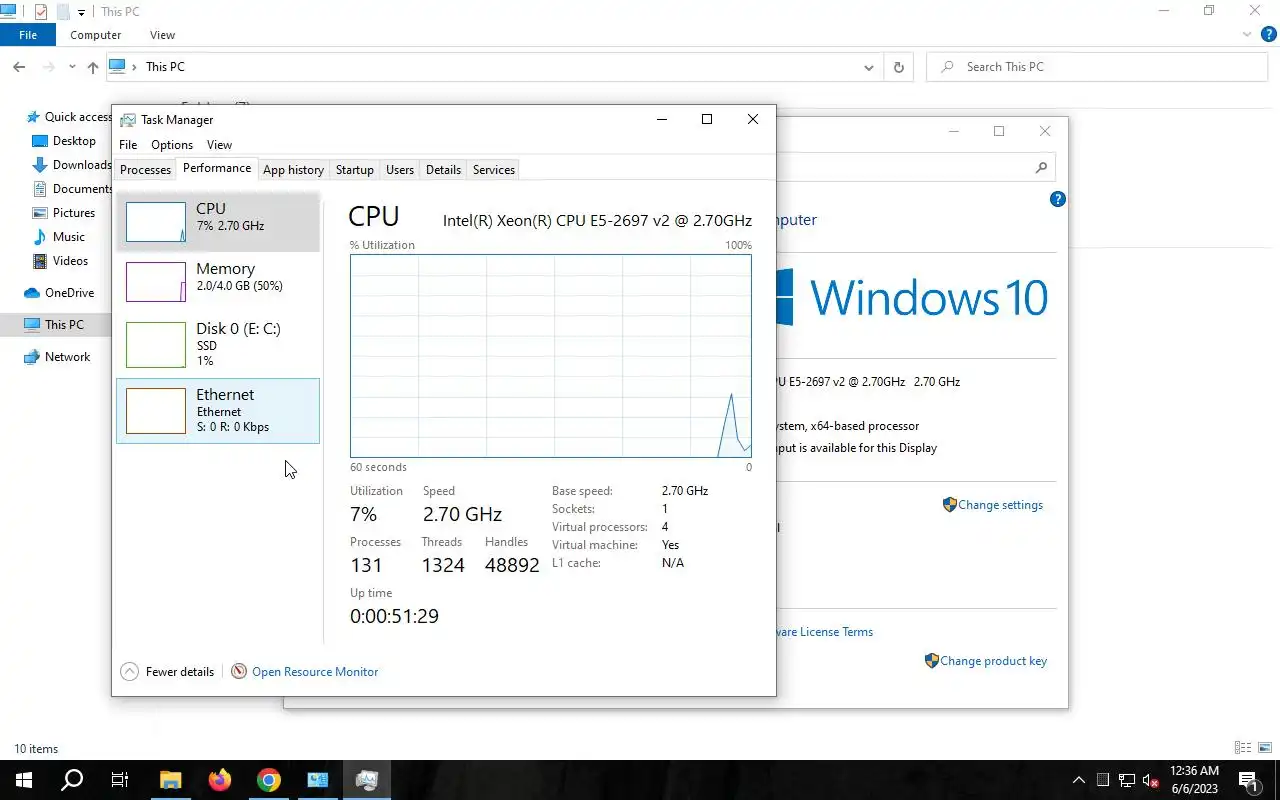The width and height of the screenshot is (1280, 800).
Task: Select Disk 0 (E: C:) performance item
Action: click(218, 344)
